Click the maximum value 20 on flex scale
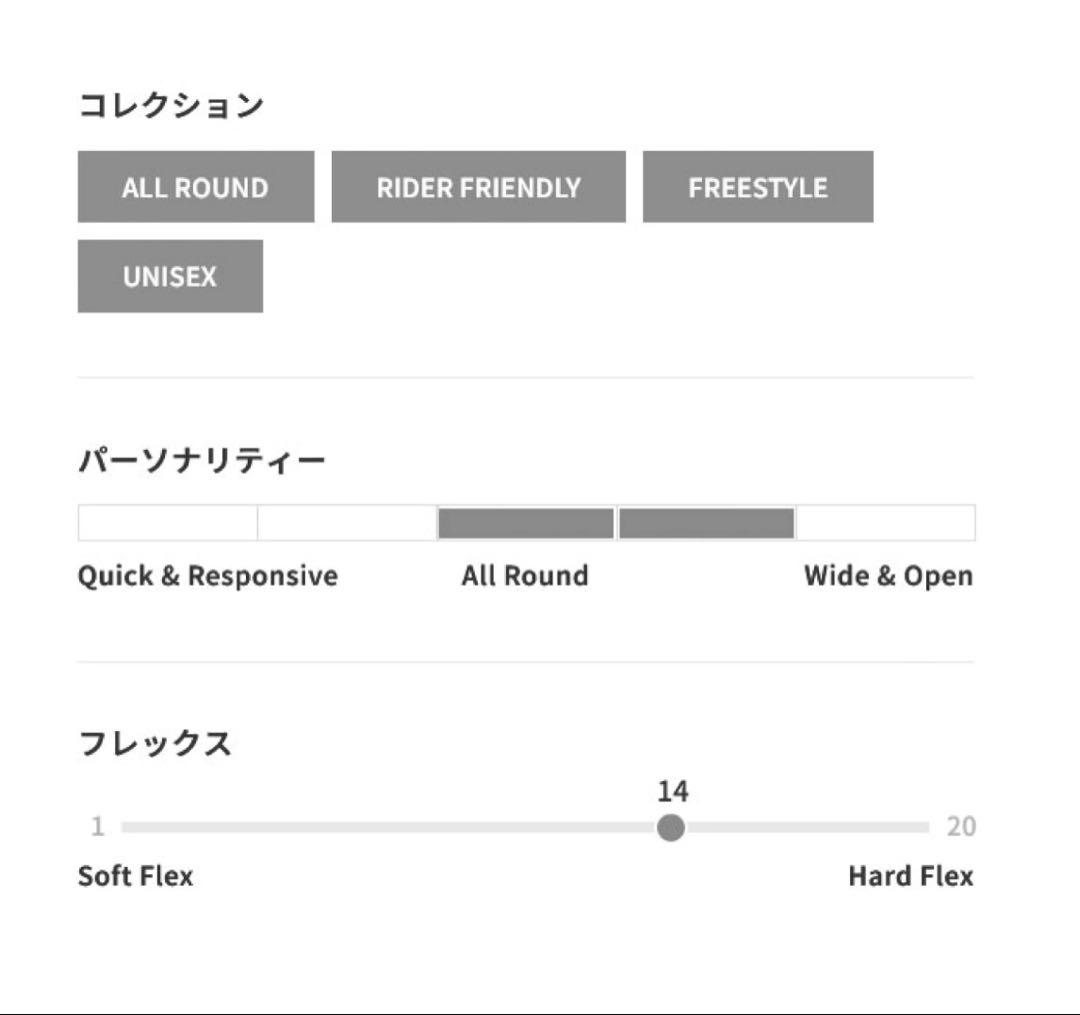Viewport: 1080px width, 1015px height. pyautogui.click(x=960, y=827)
